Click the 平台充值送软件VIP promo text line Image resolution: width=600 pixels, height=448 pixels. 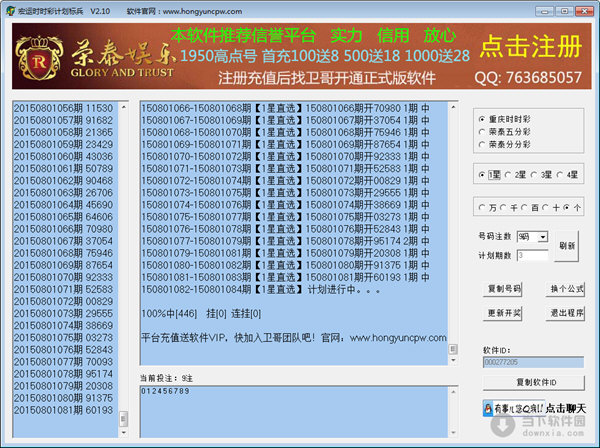pos(294,338)
